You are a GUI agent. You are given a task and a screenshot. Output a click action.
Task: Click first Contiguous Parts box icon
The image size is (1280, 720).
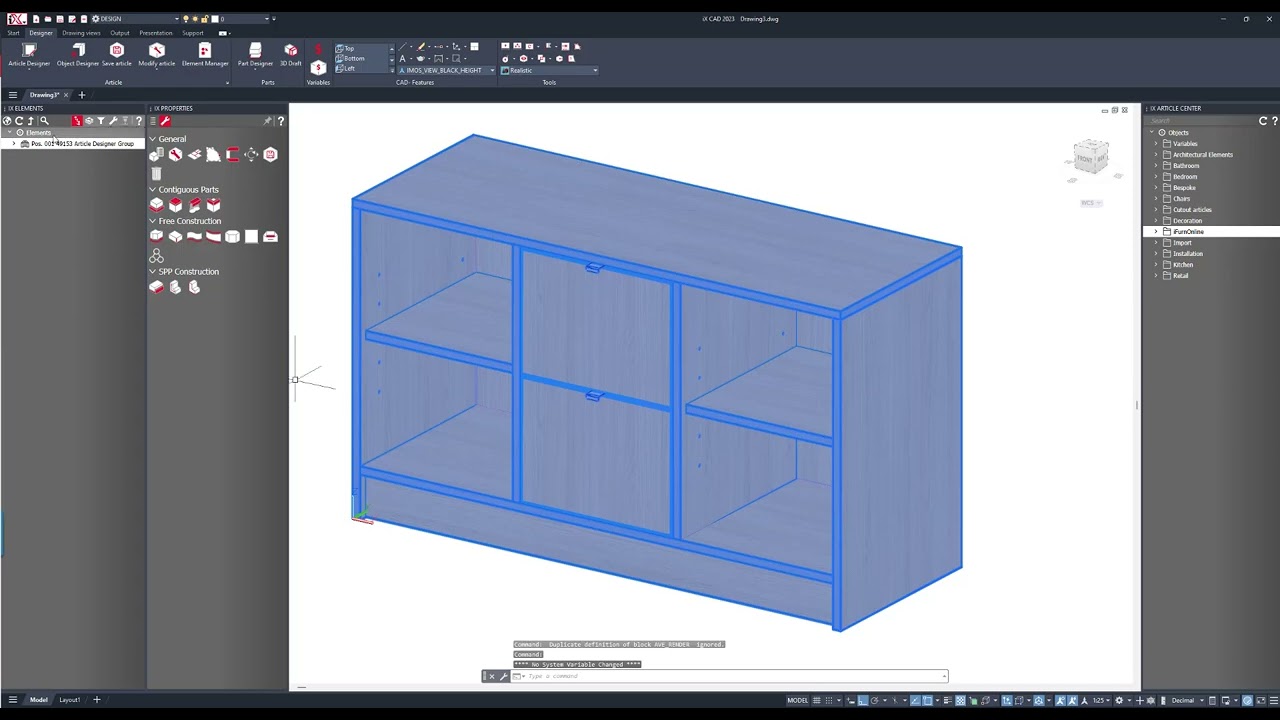click(x=156, y=204)
